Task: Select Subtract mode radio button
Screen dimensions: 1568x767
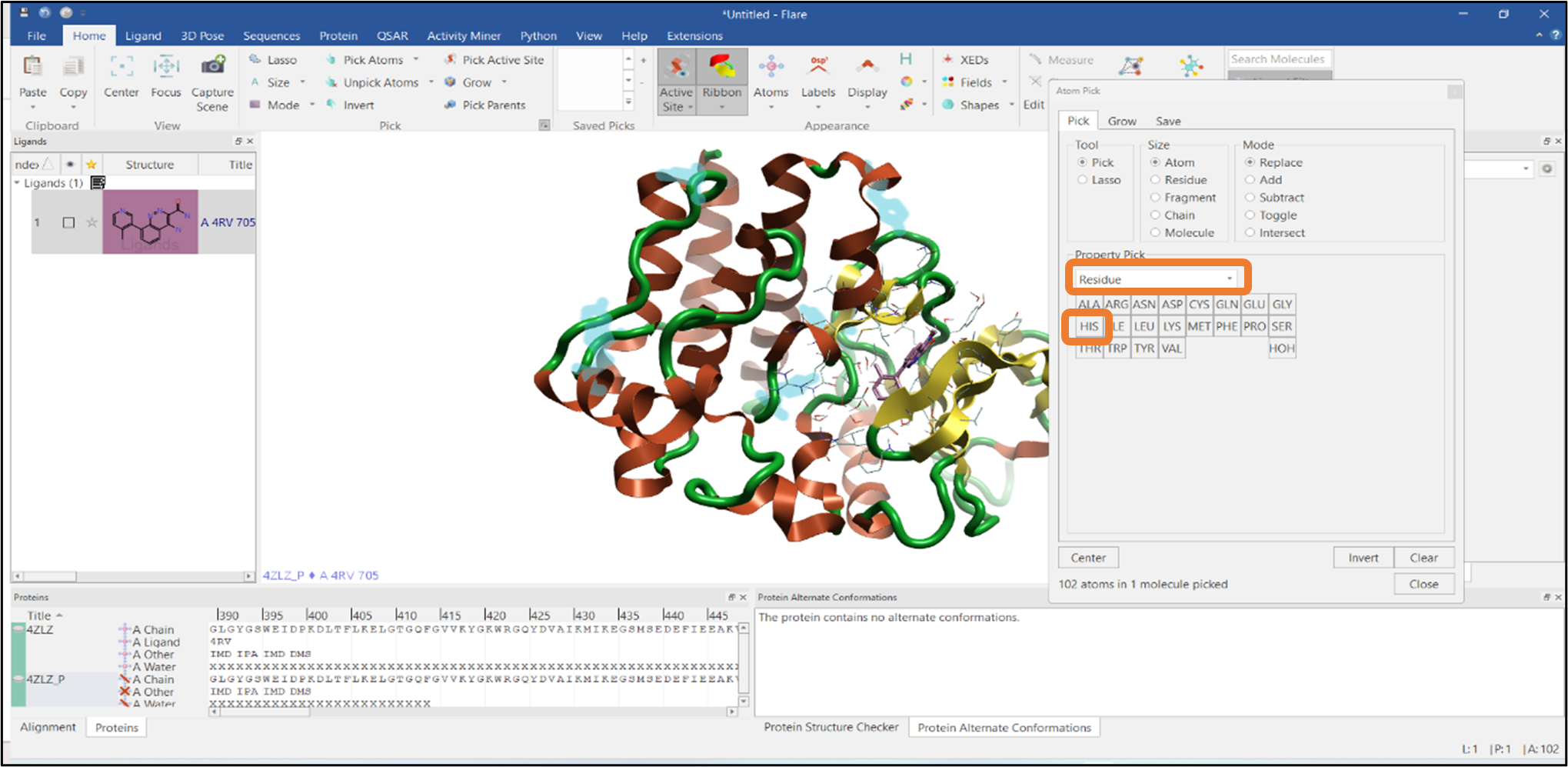Action: point(1250,198)
